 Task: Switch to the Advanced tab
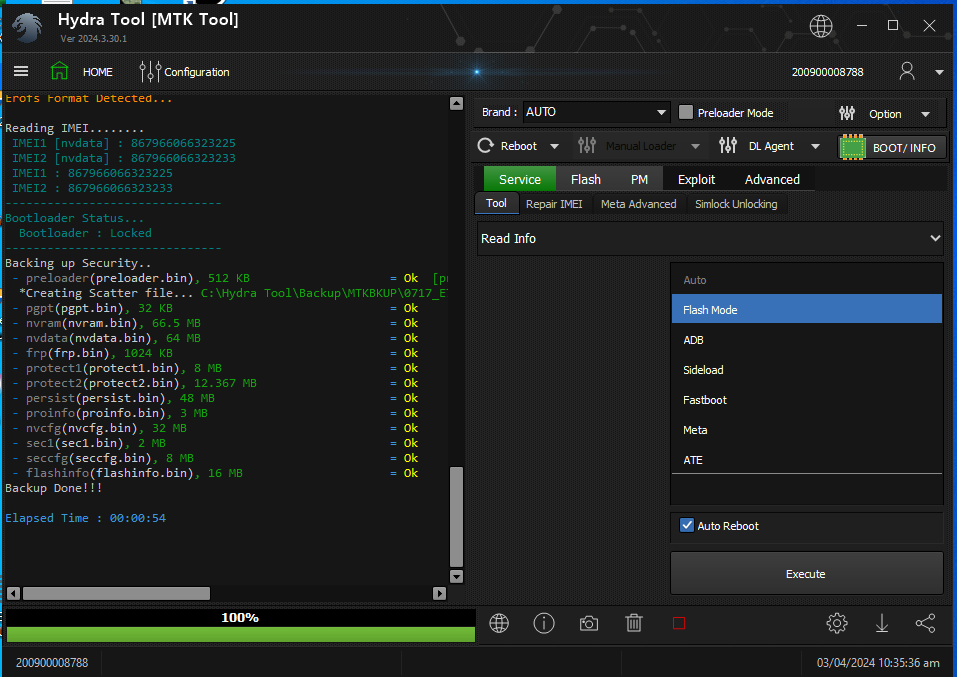pos(772,179)
